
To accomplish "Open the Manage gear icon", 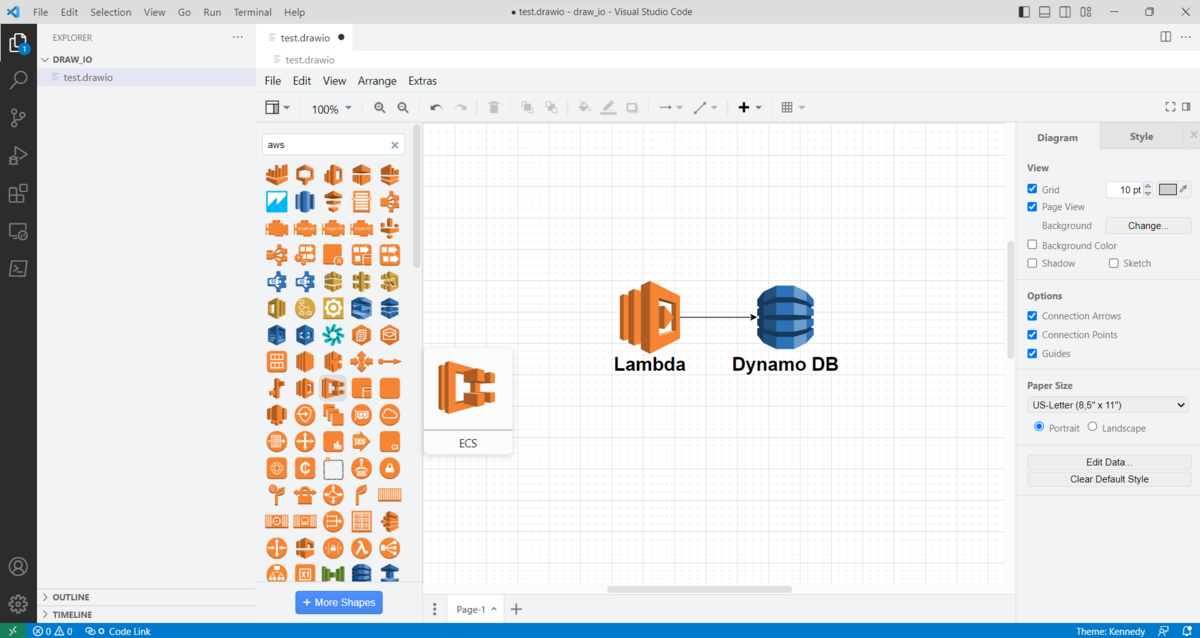I will pos(18,604).
